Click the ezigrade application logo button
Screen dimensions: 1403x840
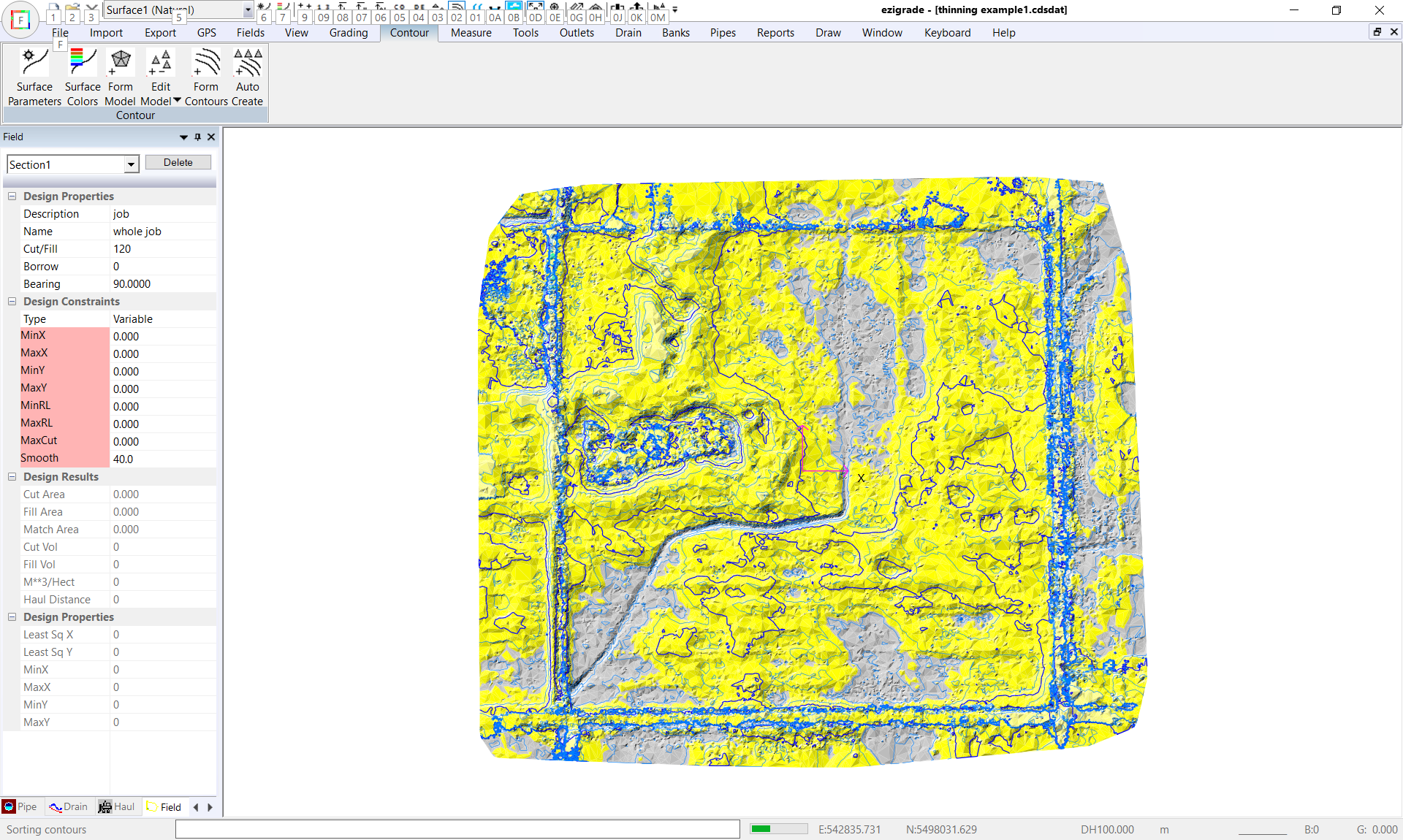[x=20, y=20]
